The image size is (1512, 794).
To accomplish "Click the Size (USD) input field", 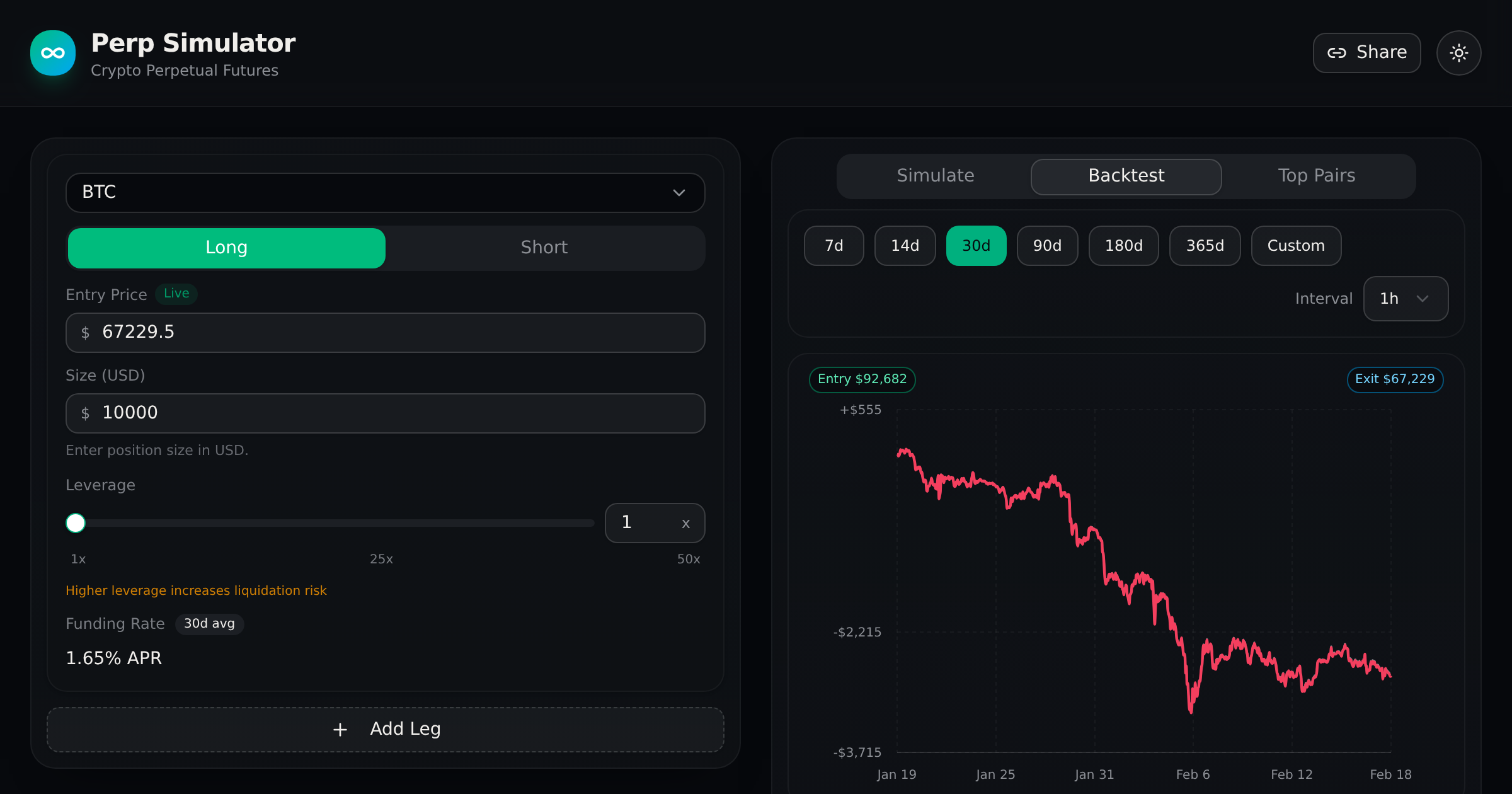I will 384,413.
